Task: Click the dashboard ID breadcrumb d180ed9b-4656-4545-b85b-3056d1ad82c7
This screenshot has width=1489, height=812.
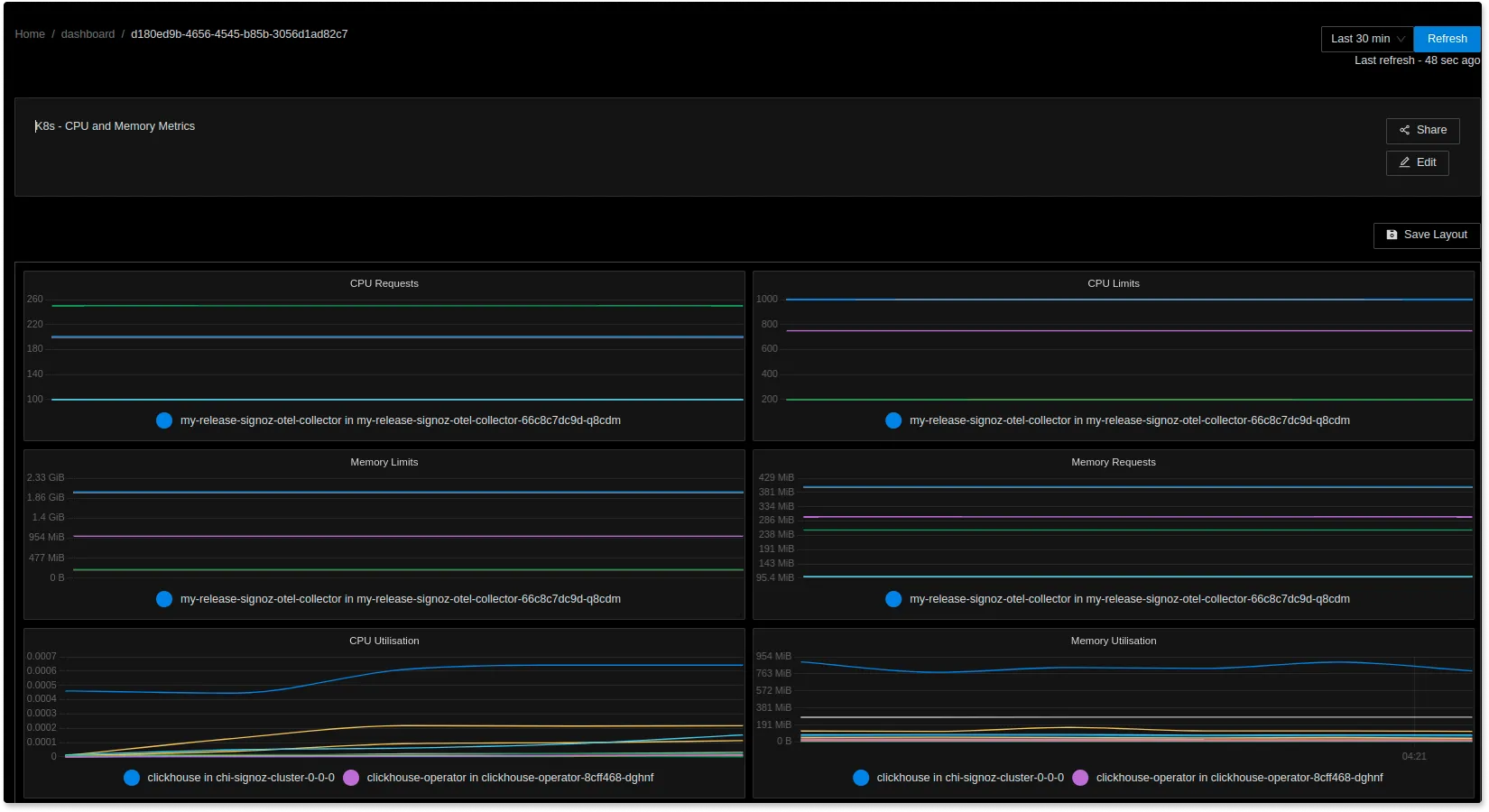Action: tap(239, 34)
